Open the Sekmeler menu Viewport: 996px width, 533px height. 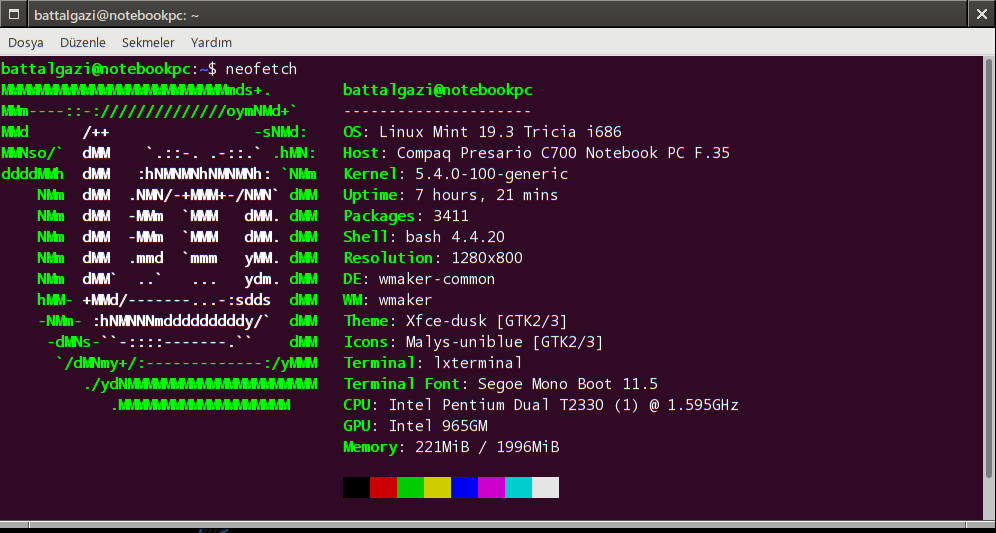point(148,43)
